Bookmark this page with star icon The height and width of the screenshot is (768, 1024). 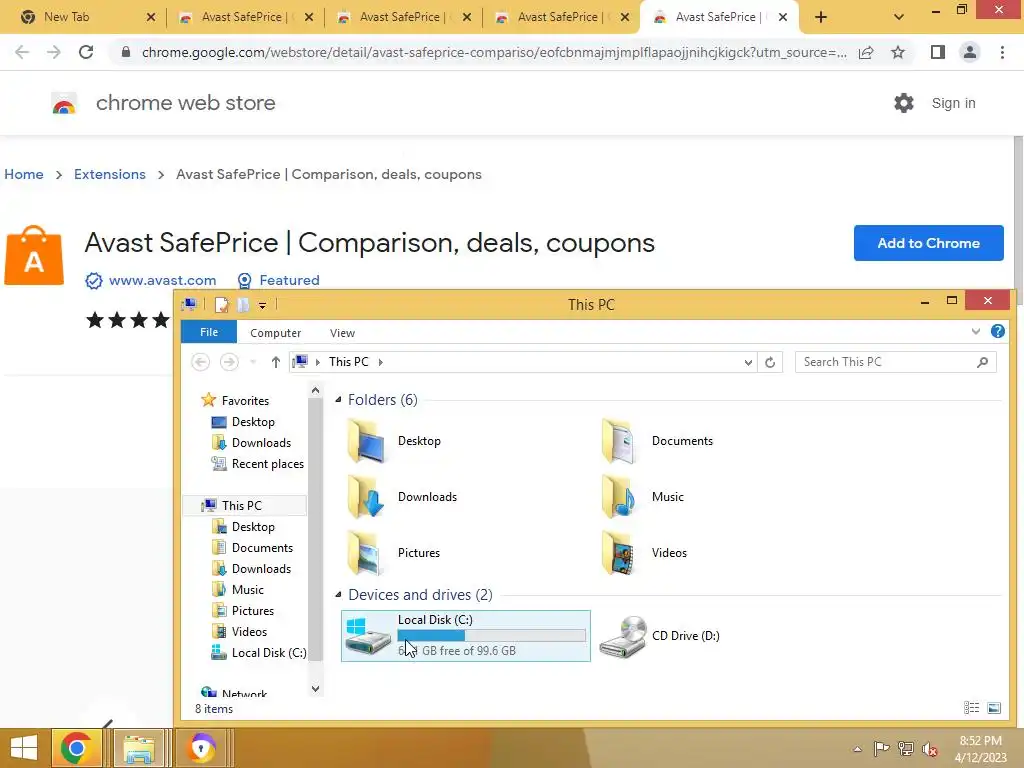(x=898, y=52)
